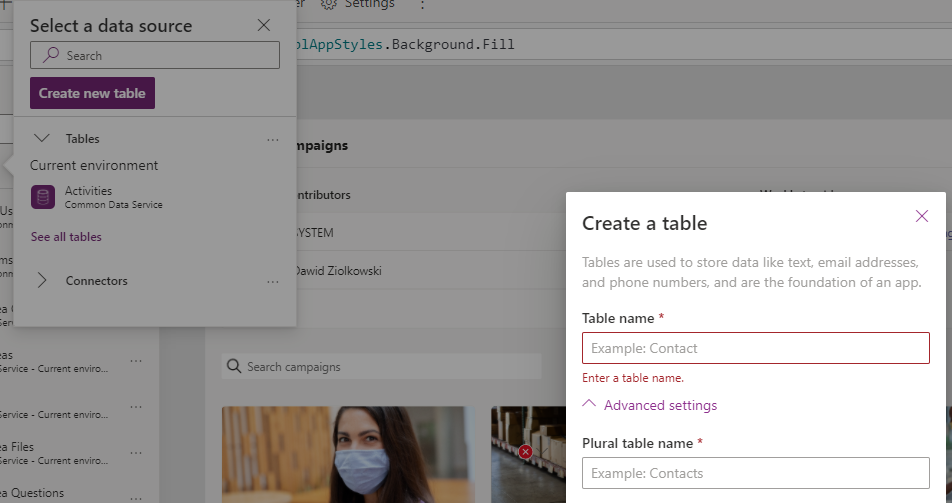The width and height of the screenshot is (952, 503).
Task: Close the Select a data source panel
Action: [264, 26]
